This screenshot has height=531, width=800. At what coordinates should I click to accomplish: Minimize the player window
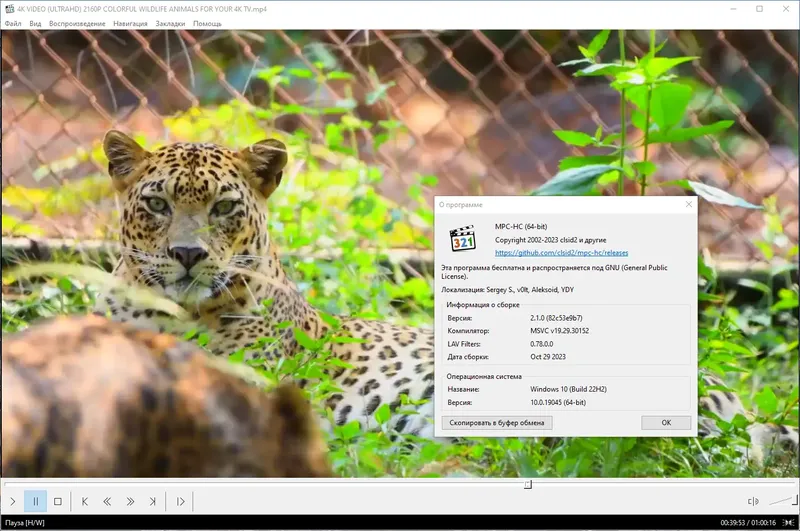pos(733,9)
